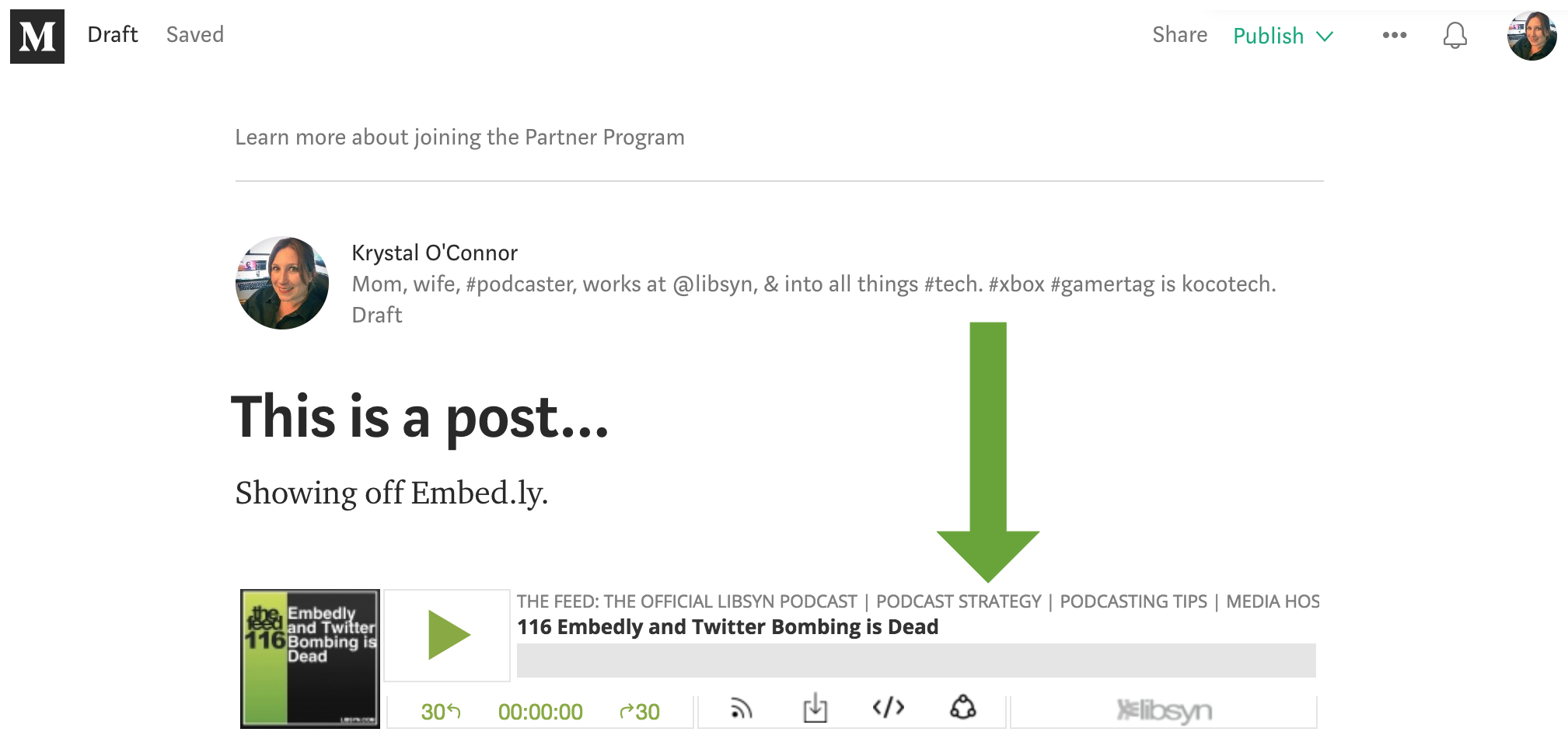Open the three-dot more options menu
Screen dimensions: 1568x753
click(1395, 35)
